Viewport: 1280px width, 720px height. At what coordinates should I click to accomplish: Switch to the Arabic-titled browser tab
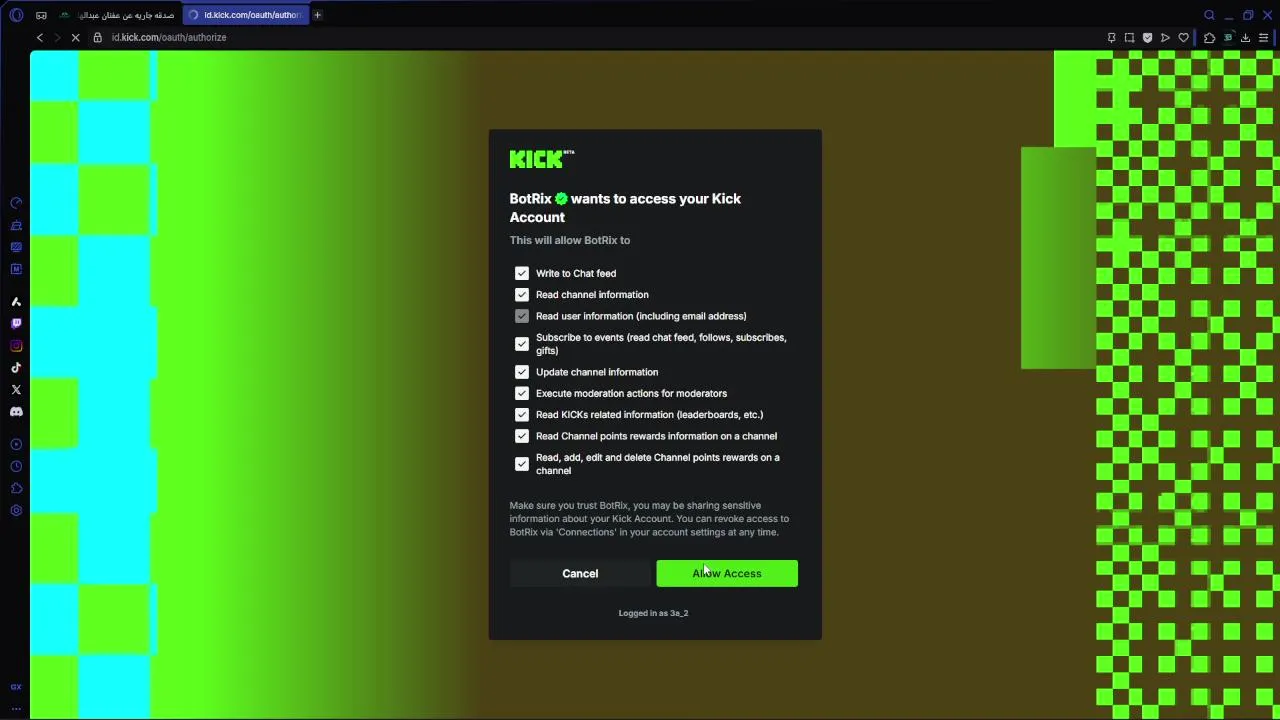[118, 15]
